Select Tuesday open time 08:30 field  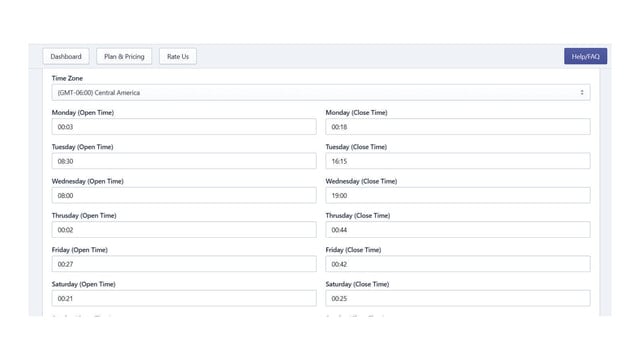[x=184, y=161]
